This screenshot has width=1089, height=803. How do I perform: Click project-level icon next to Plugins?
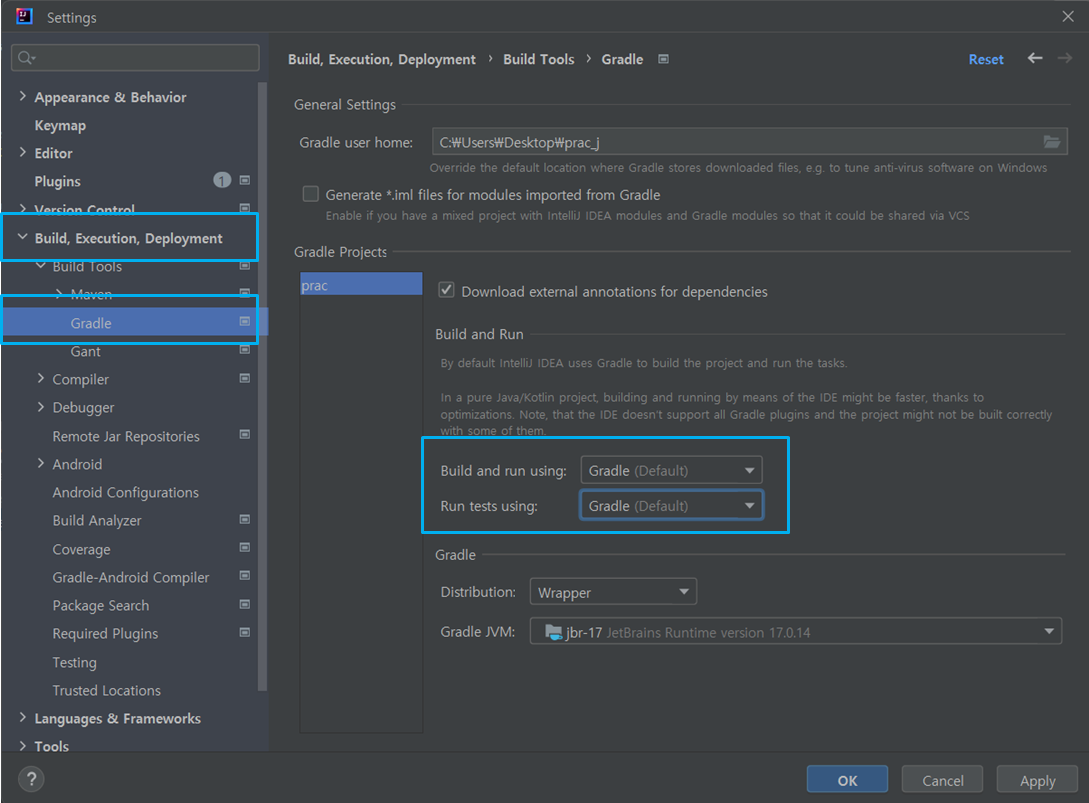[x=244, y=180]
